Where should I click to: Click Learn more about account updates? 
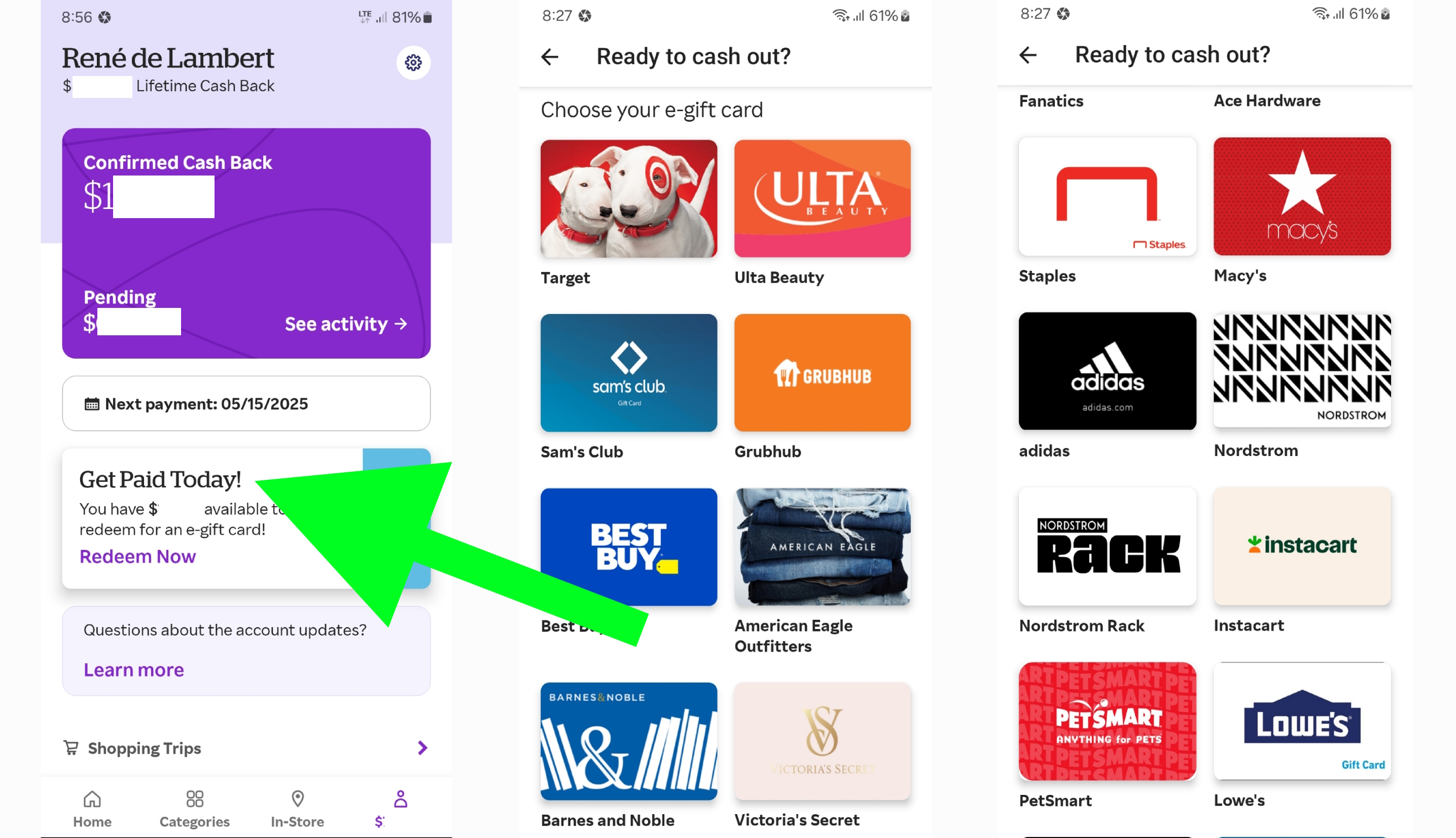coord(133,670)
